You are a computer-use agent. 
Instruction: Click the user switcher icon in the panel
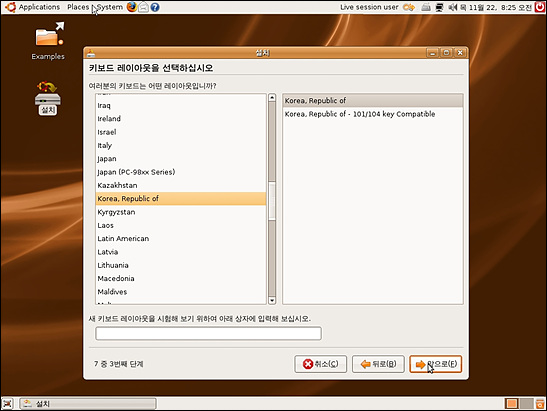click(409, 7)
